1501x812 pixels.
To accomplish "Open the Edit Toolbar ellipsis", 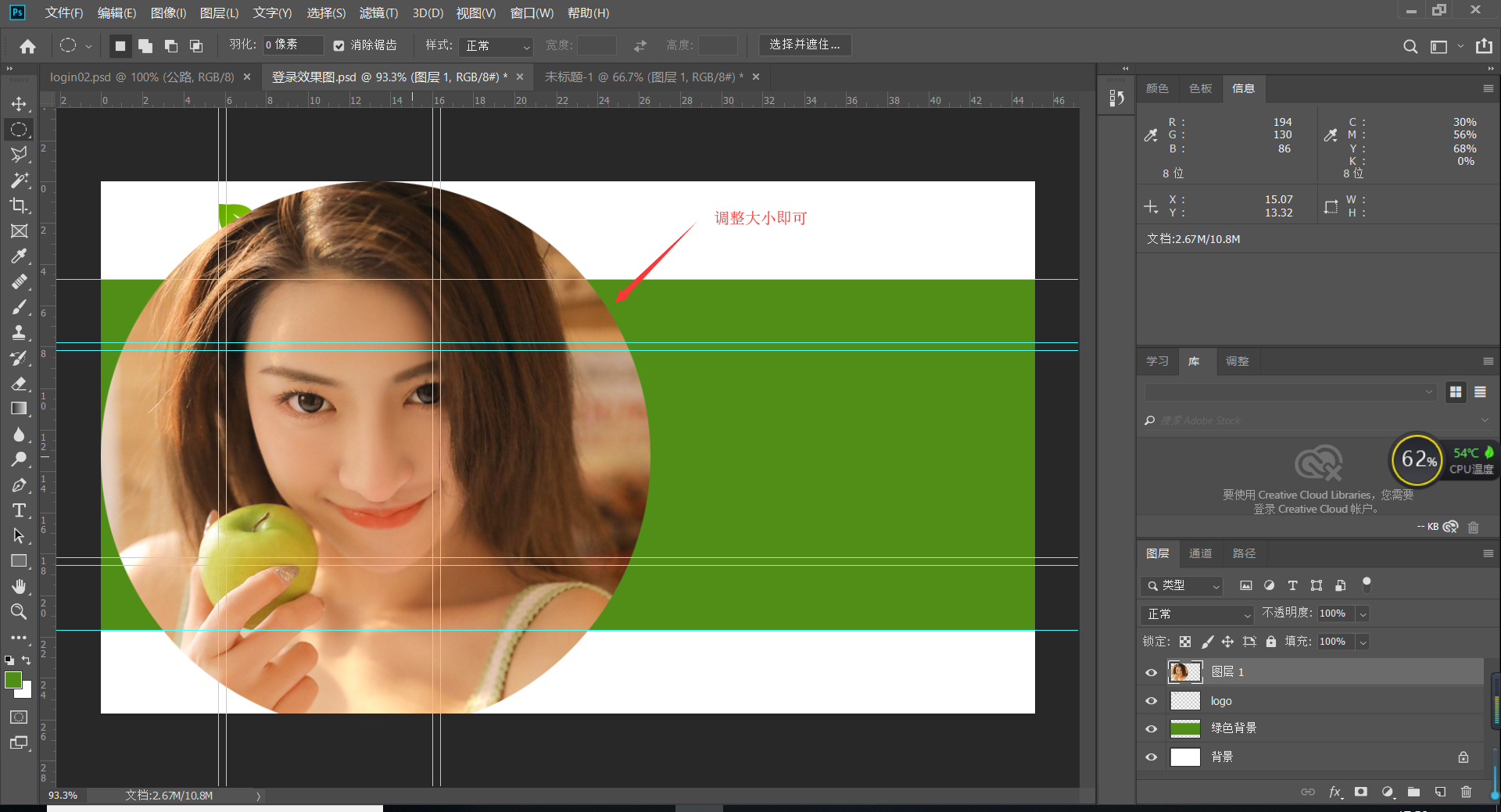I will [x=19, y=638].
